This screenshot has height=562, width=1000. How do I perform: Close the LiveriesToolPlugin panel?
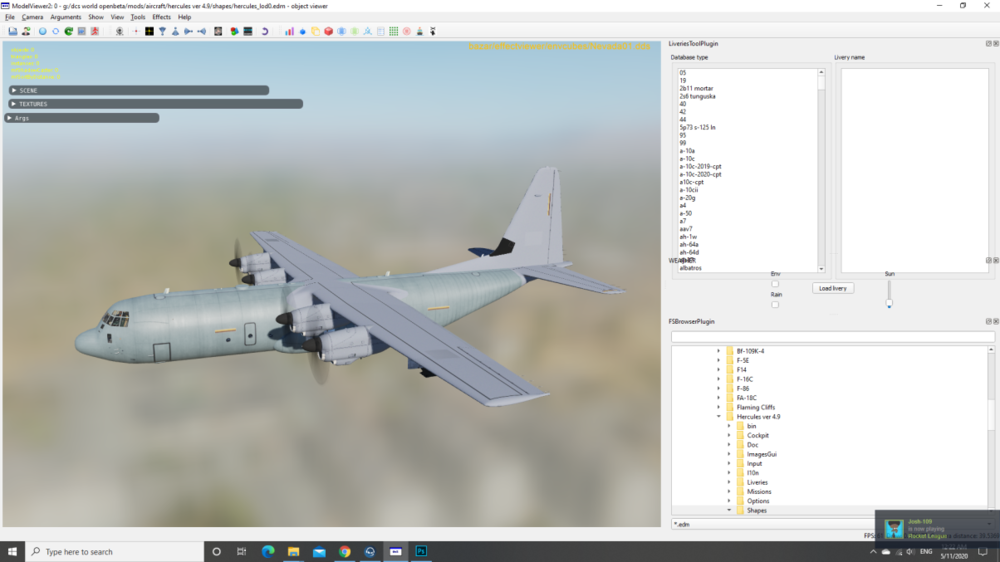click(x=996, y=43)
